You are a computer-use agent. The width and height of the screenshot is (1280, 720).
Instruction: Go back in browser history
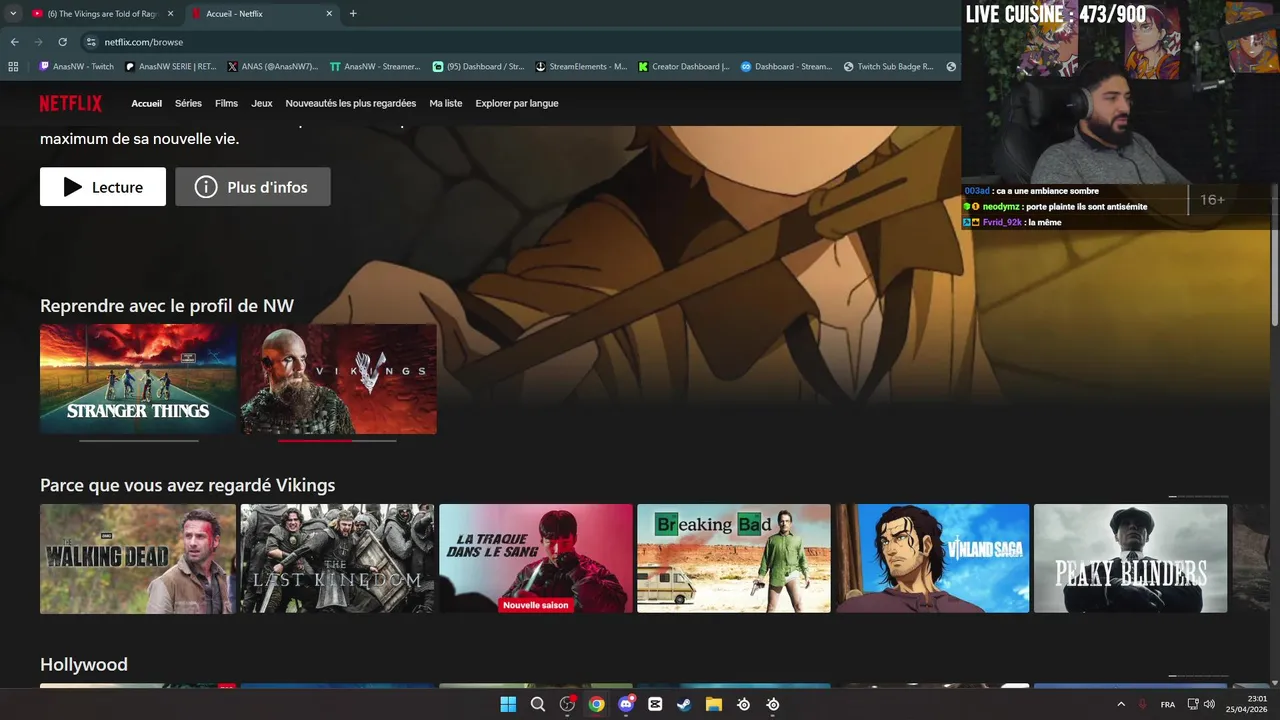(x=14, y=42)
